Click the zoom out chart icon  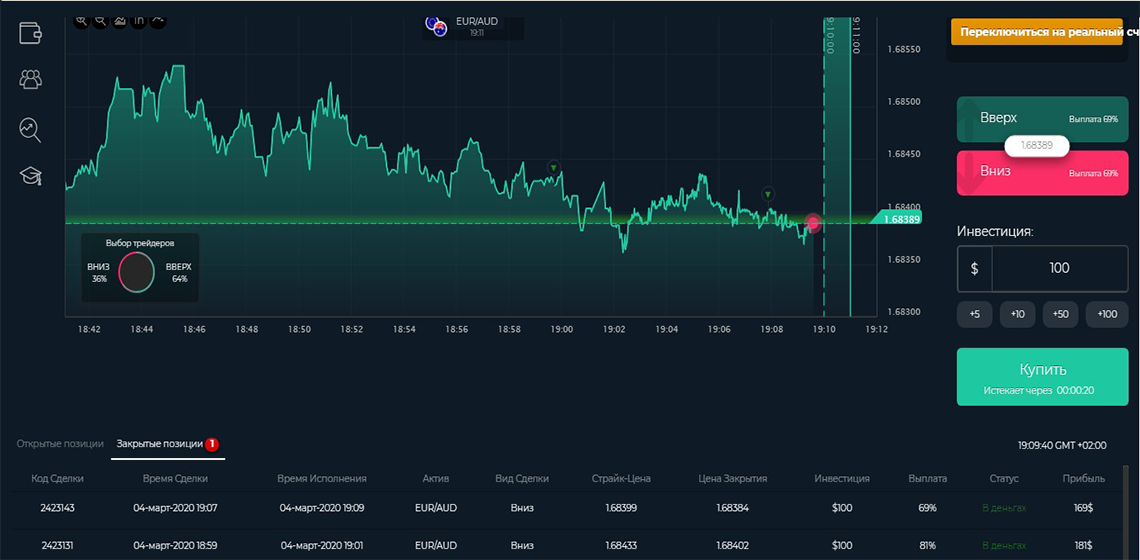click(x=100, y=20)
